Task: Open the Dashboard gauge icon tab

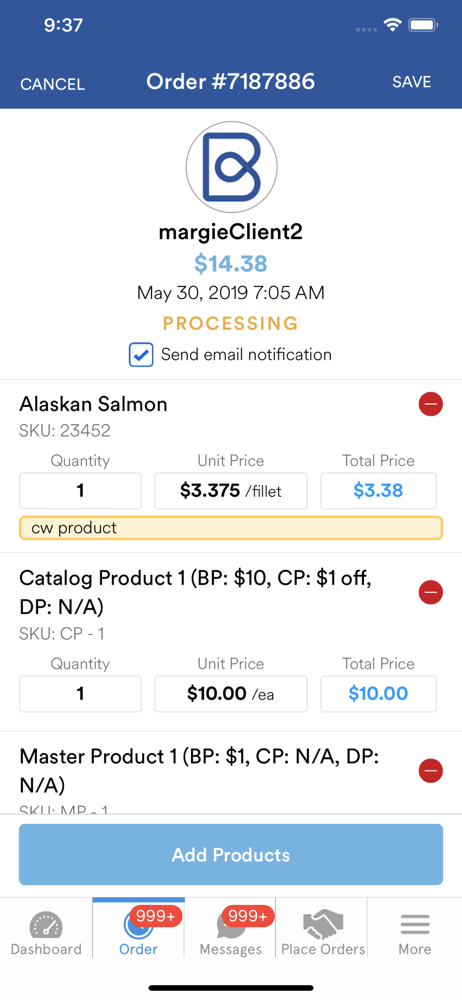Action: [47, 925]
